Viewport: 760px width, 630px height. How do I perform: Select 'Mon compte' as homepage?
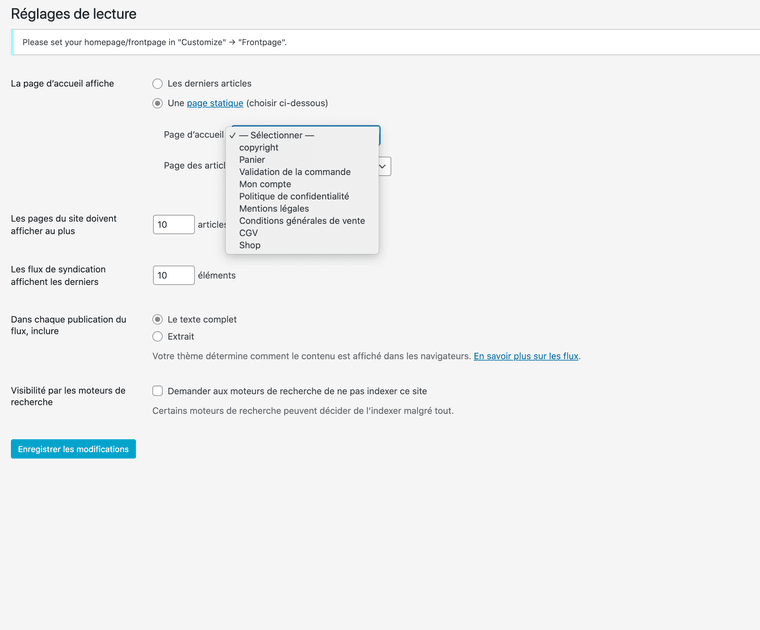[x=265, y=184]
